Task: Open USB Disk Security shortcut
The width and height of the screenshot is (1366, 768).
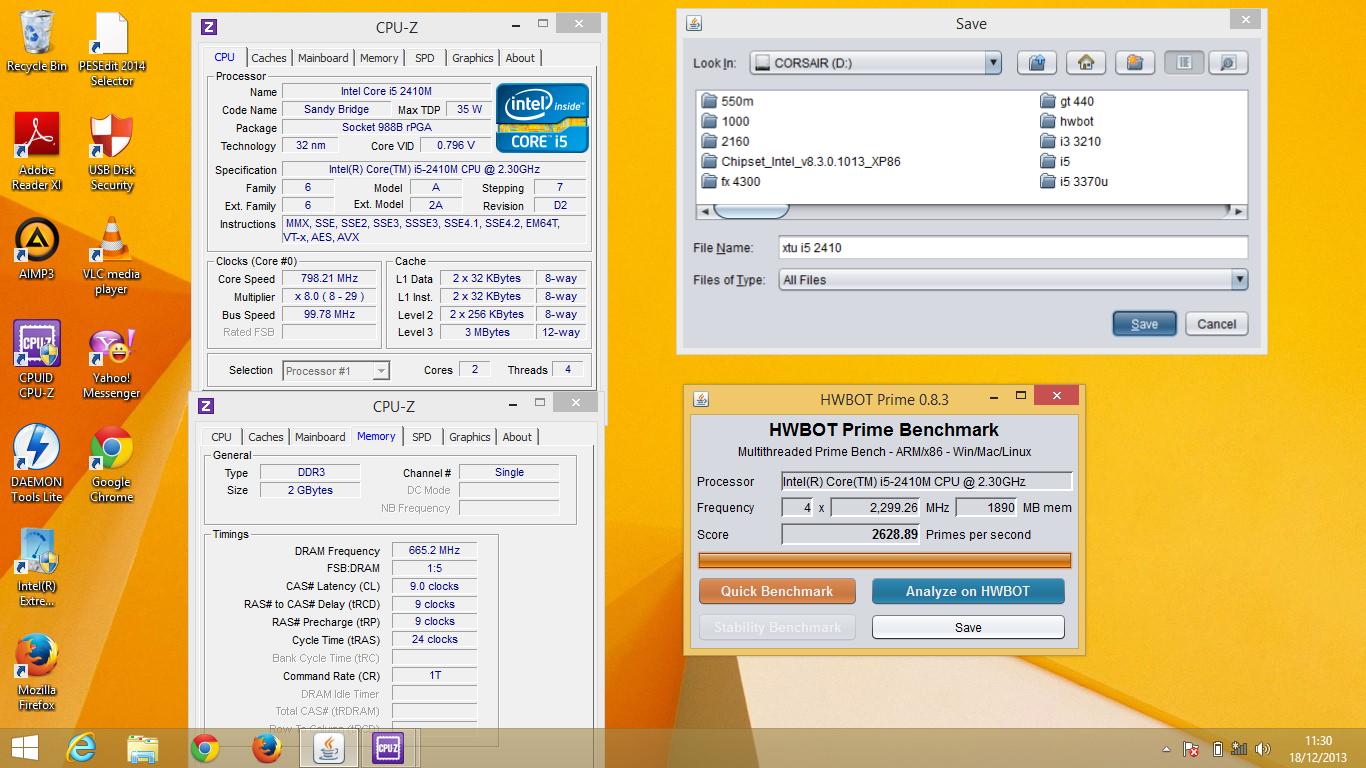Action: click(112, 152)
